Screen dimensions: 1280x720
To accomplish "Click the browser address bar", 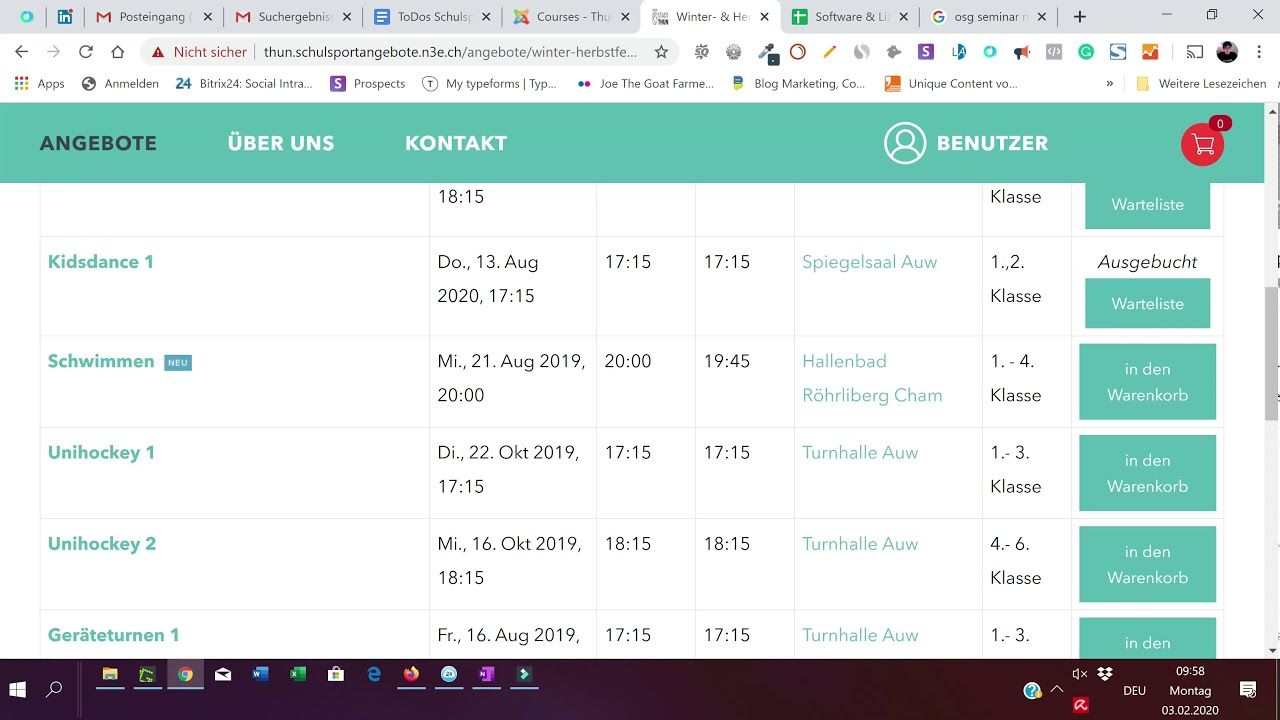I will tap(450, 52).
